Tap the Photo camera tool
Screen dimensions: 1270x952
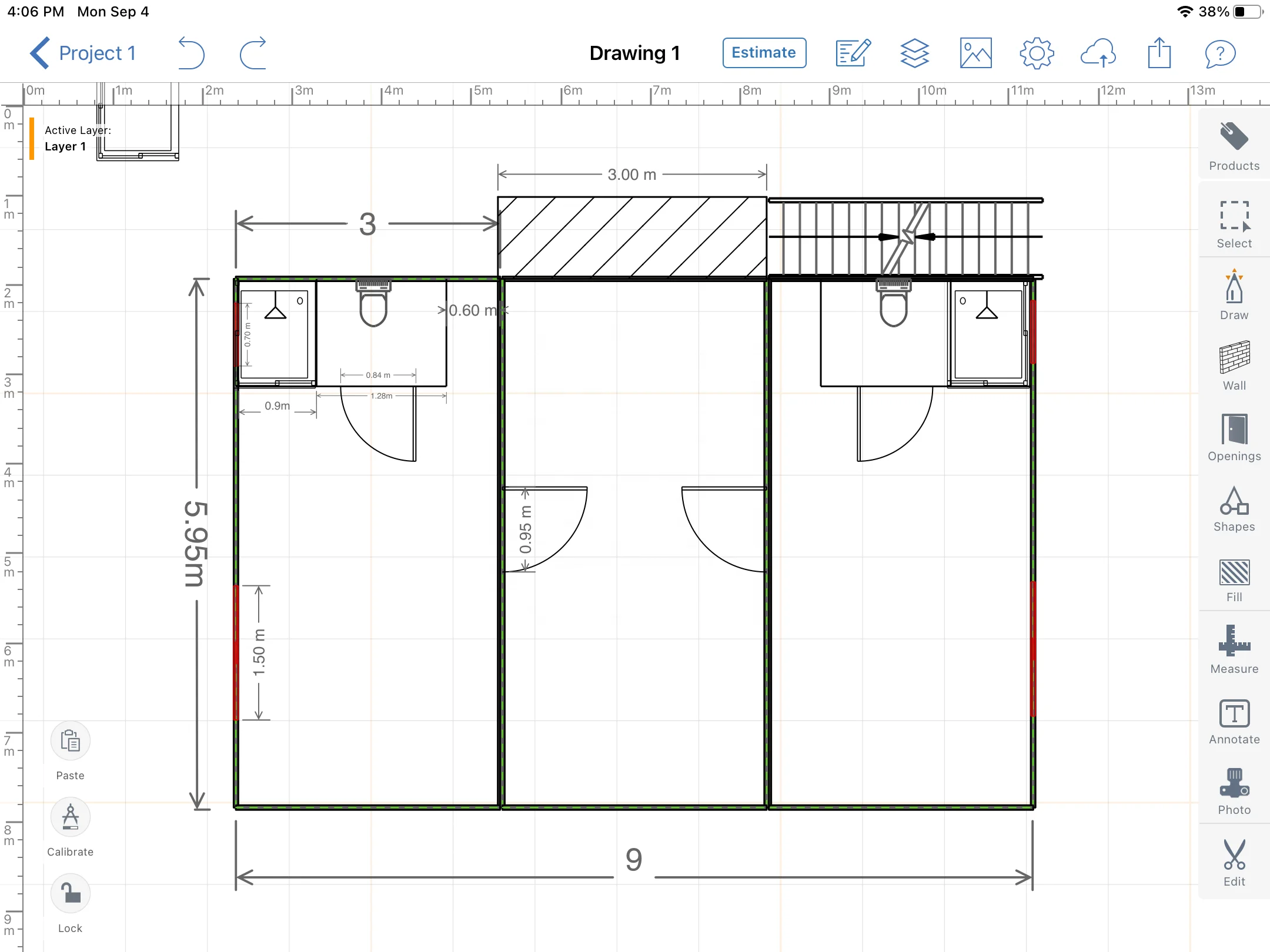(1234, 791)
